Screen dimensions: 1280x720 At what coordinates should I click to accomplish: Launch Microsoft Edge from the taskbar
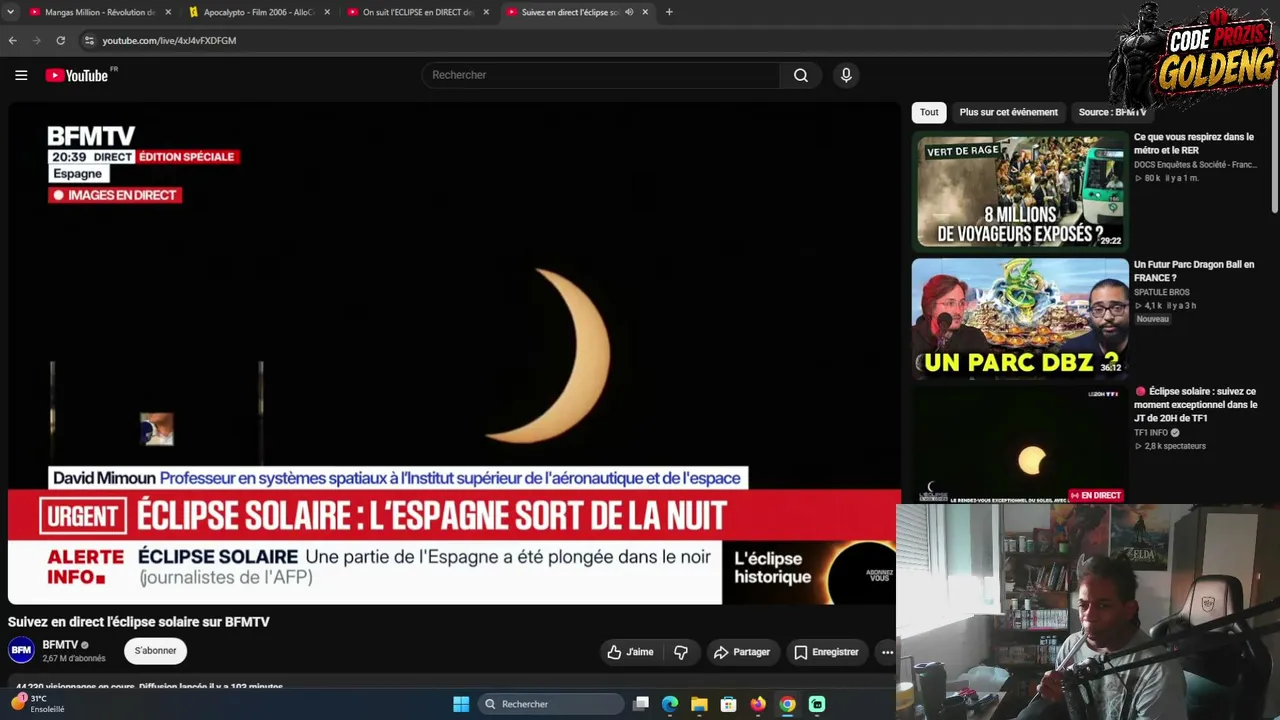pos(670,704)
